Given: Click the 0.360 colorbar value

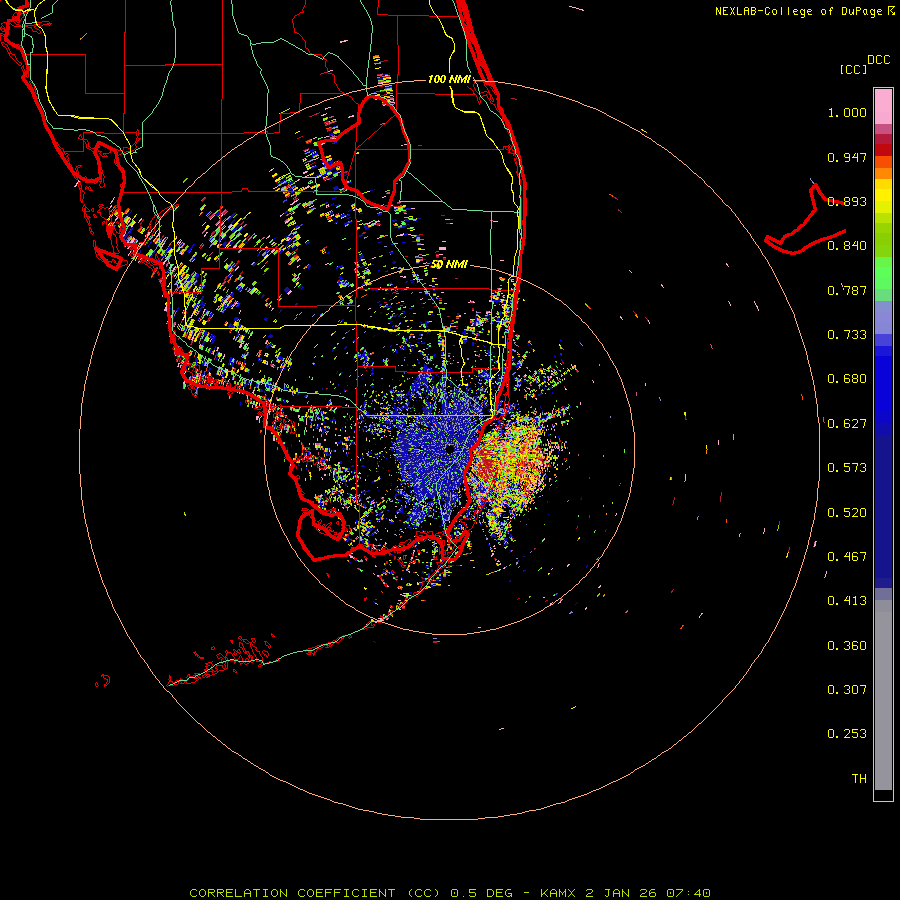Looking at the screenshot, I should click(847, 646).
